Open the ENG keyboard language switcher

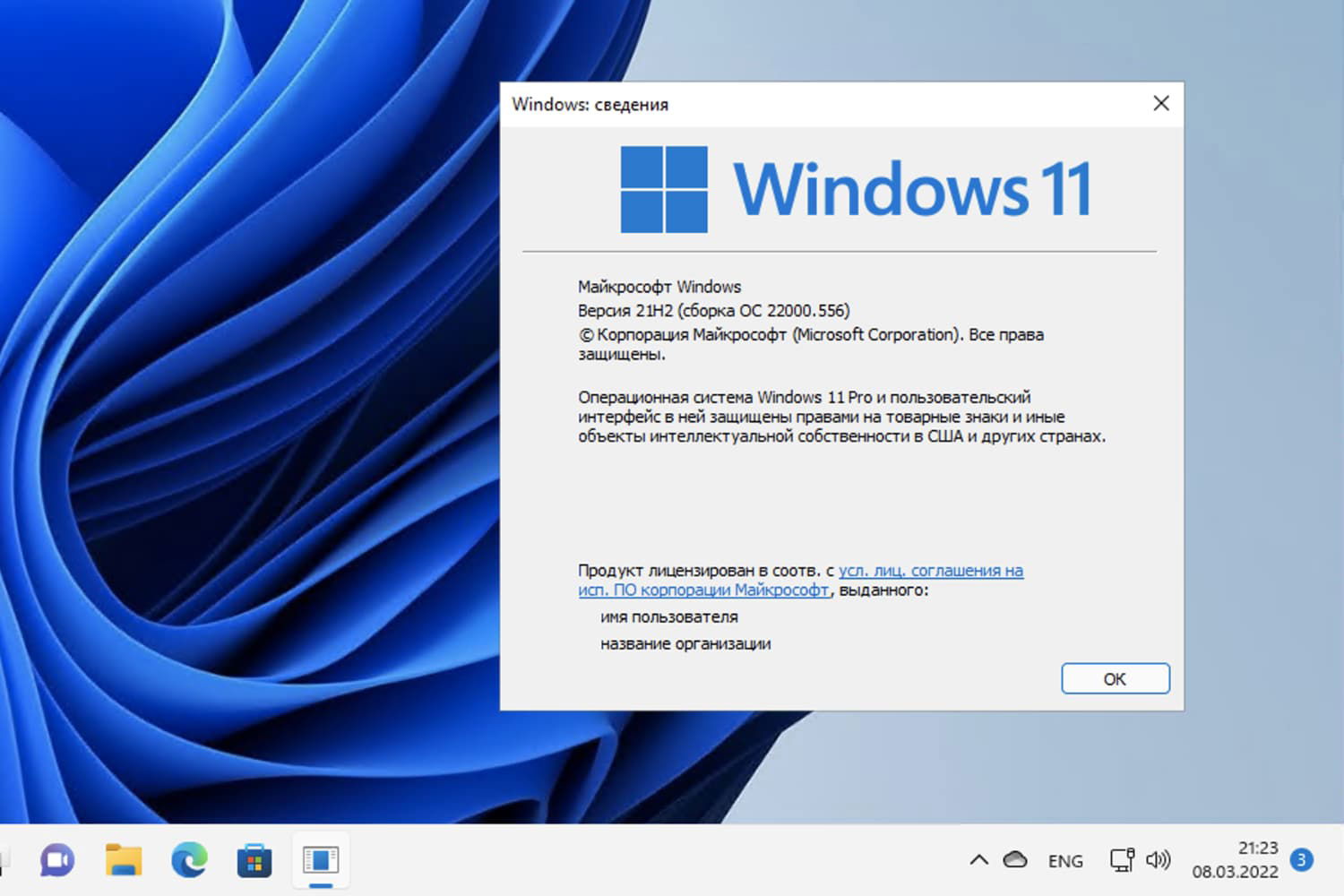pyautogui.click(x=1065, y=860)
